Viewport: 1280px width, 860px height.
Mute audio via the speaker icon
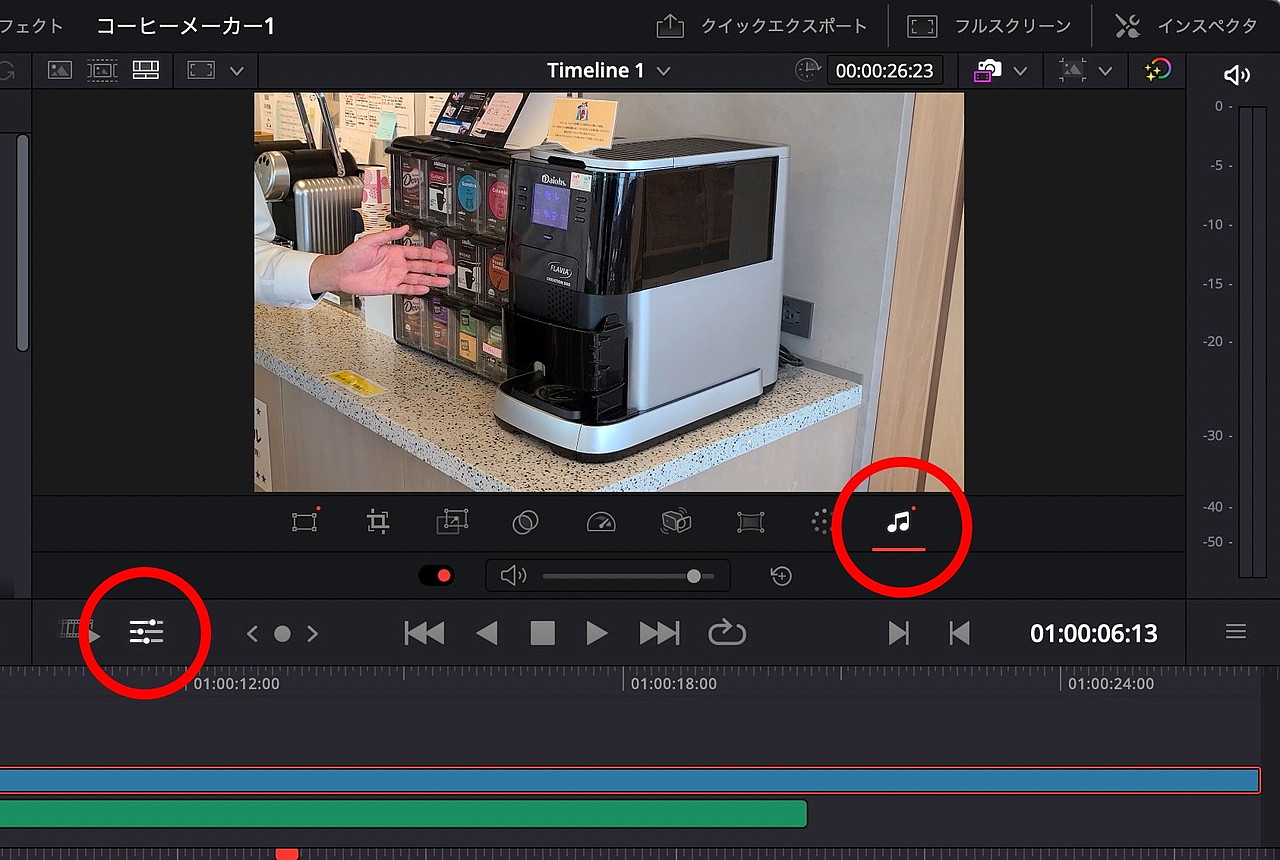pos(514,575)
